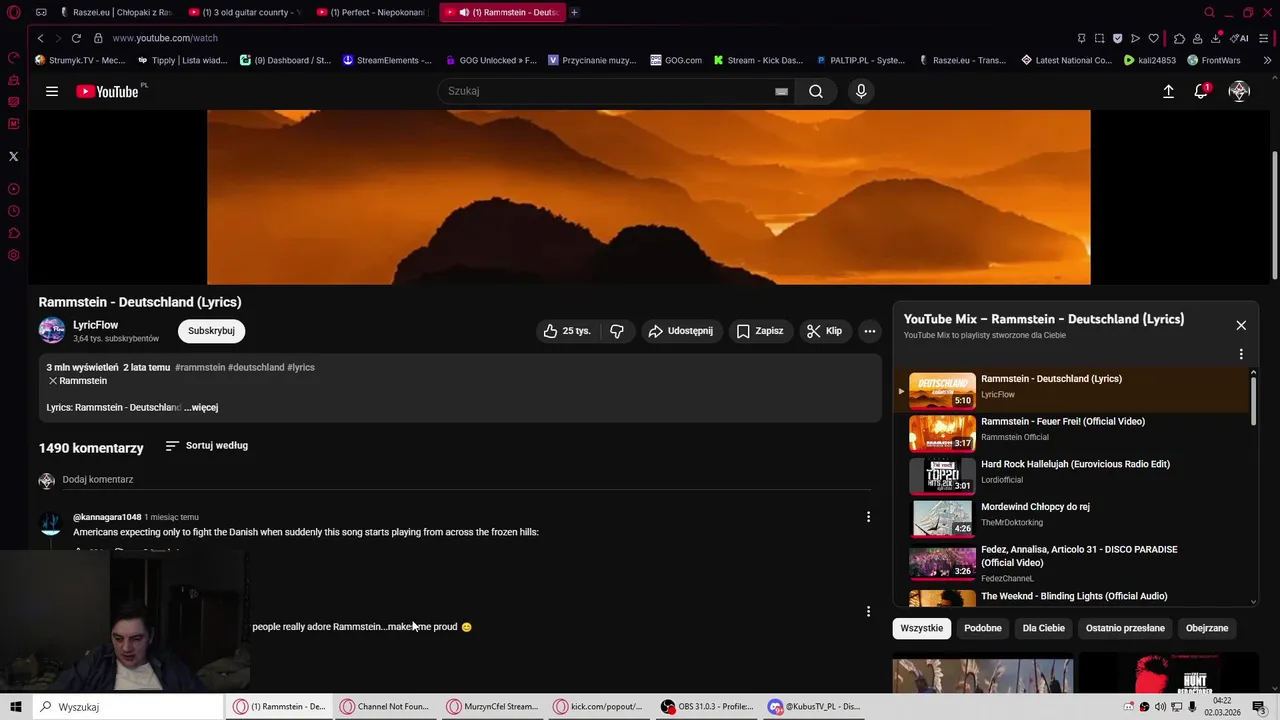Reload the page with refresh icon
Viewport: 1280px width, 720px height.
[x=76, y=38]
